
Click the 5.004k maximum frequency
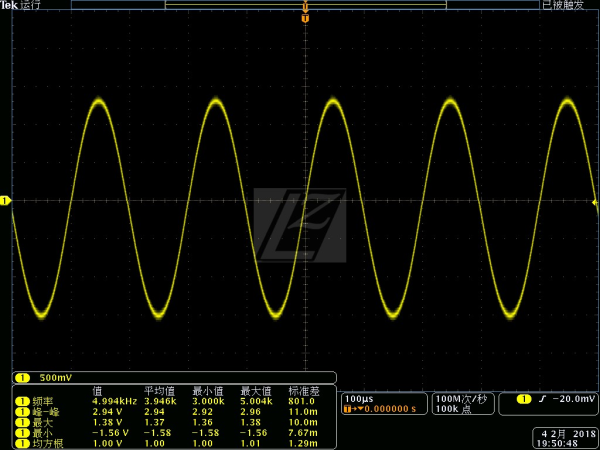click(x=256, y=401)
